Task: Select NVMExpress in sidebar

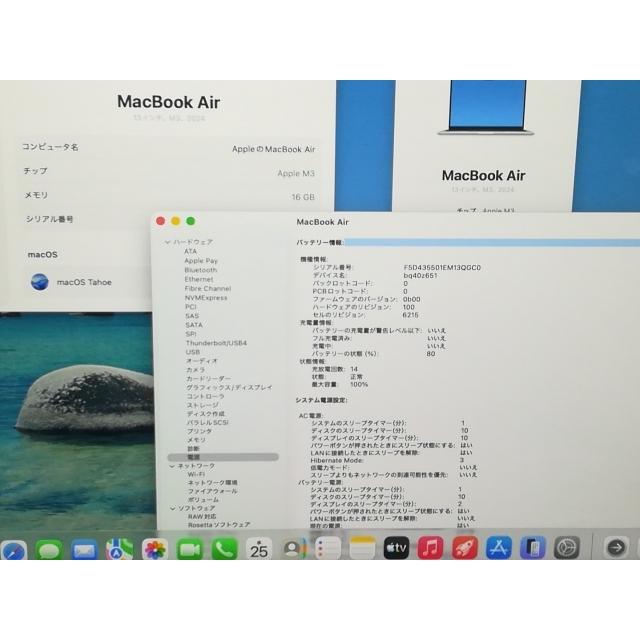Action: pos(206,298)
